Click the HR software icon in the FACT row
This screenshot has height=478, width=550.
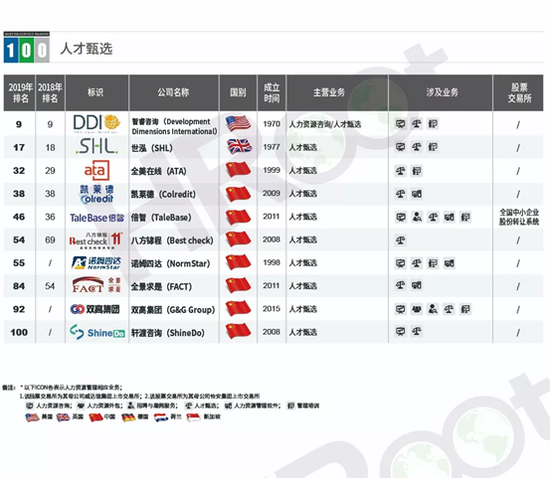(416, 285)
